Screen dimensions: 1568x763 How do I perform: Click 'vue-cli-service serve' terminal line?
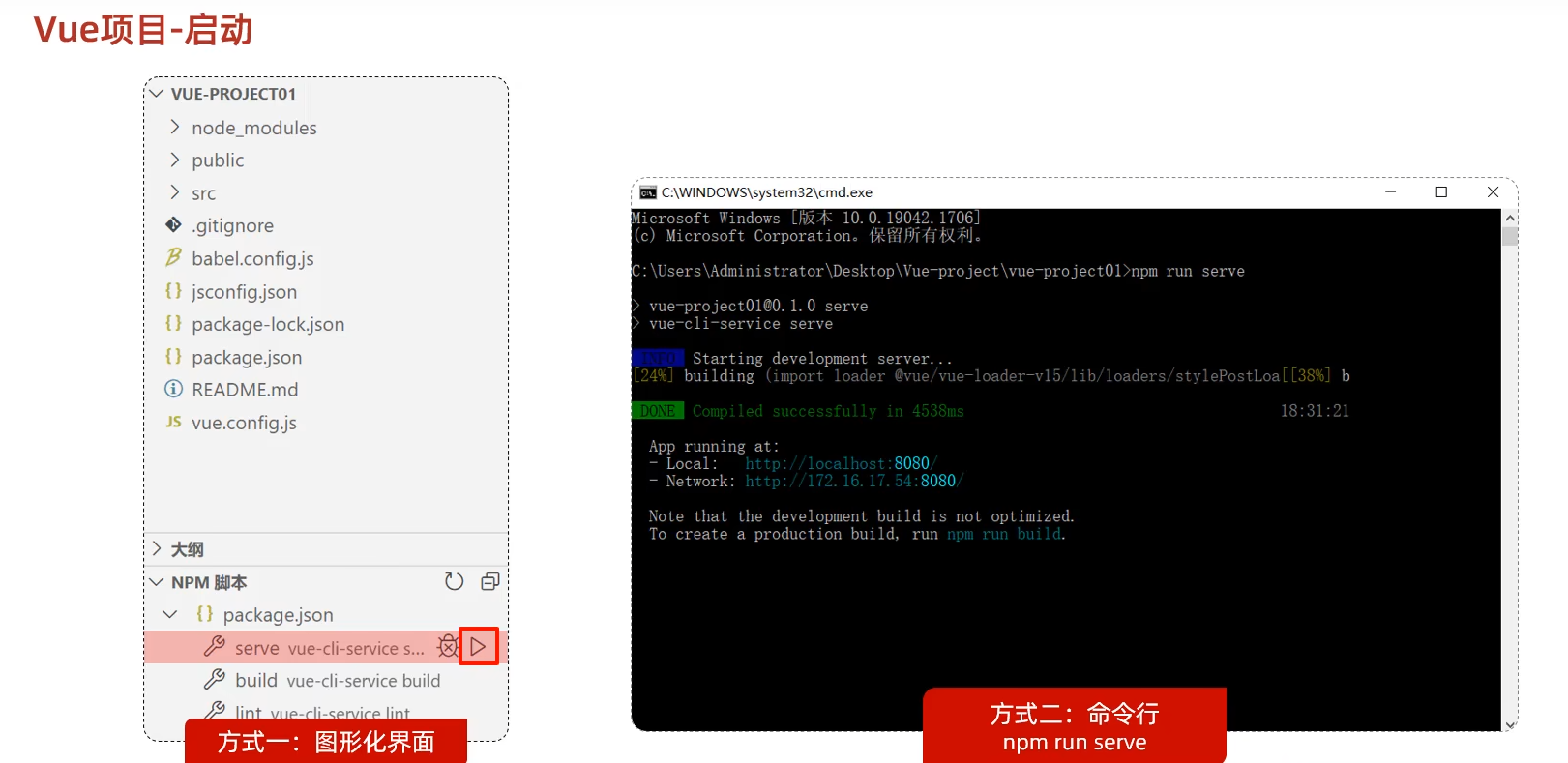coord(741,324)
